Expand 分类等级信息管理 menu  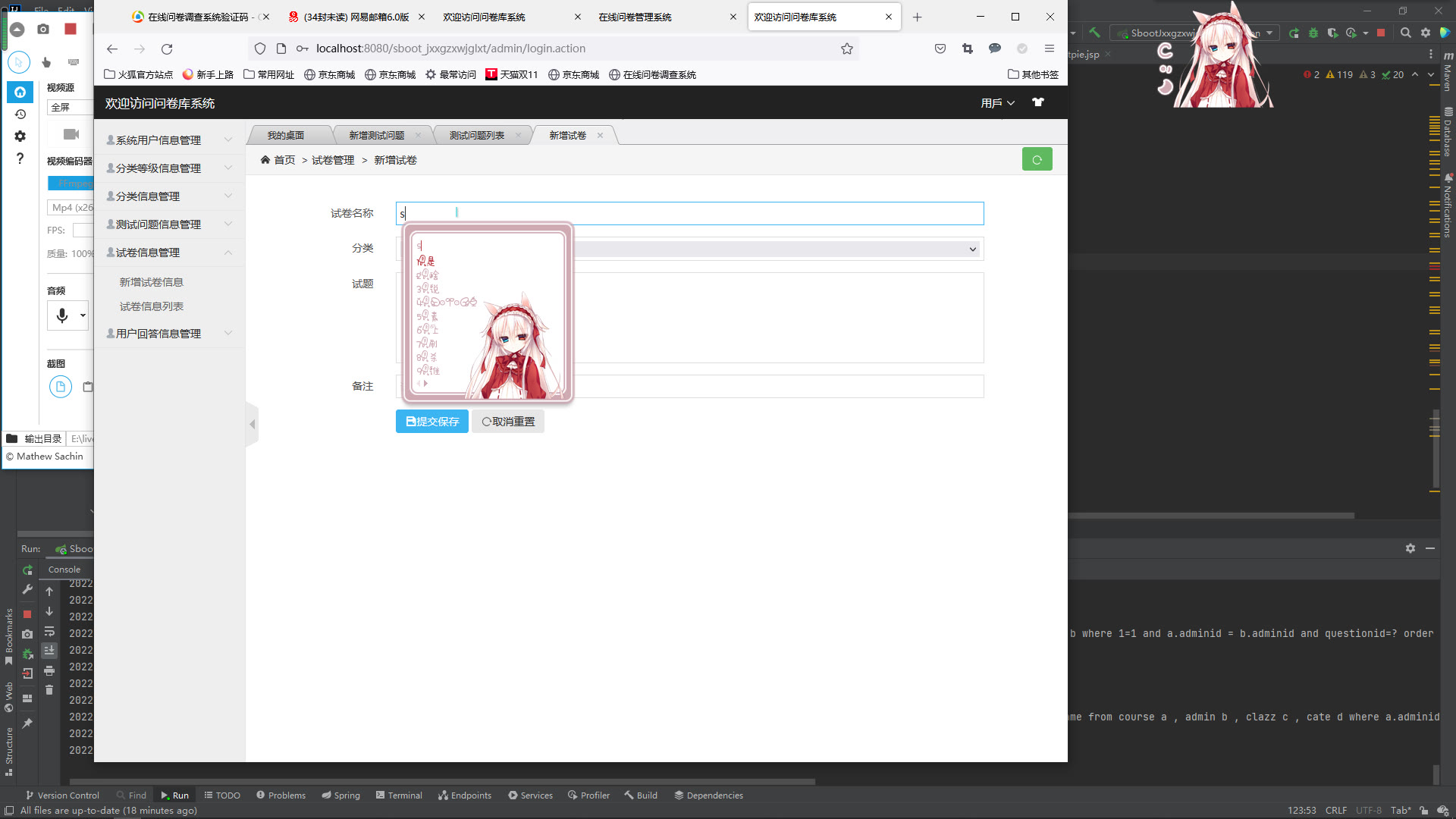(x=169, y=168)
